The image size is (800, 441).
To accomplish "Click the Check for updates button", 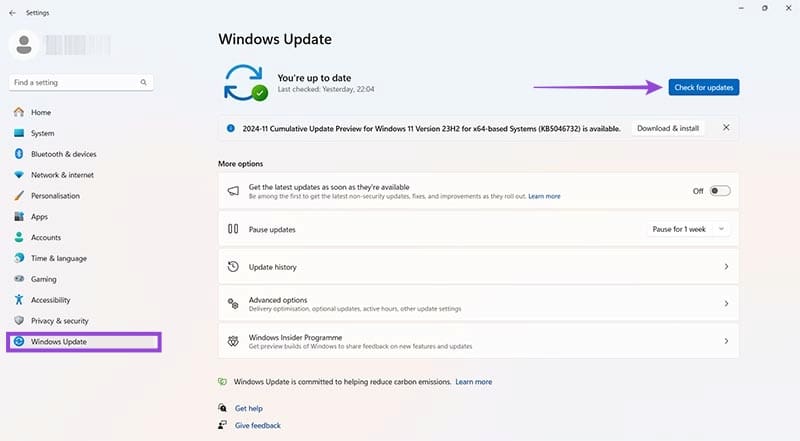I will [704, 88].
